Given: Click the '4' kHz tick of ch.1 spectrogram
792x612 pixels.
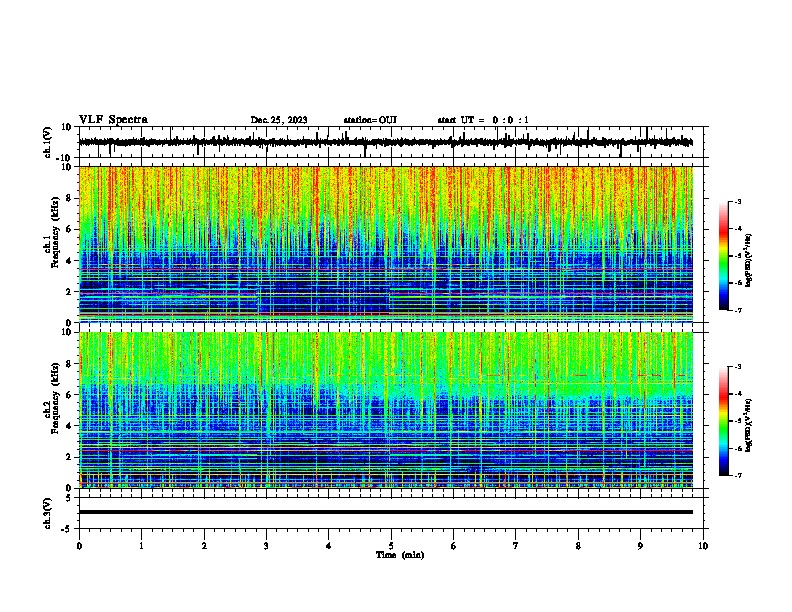Looking at the screenshot, I should tap(69, 261).
